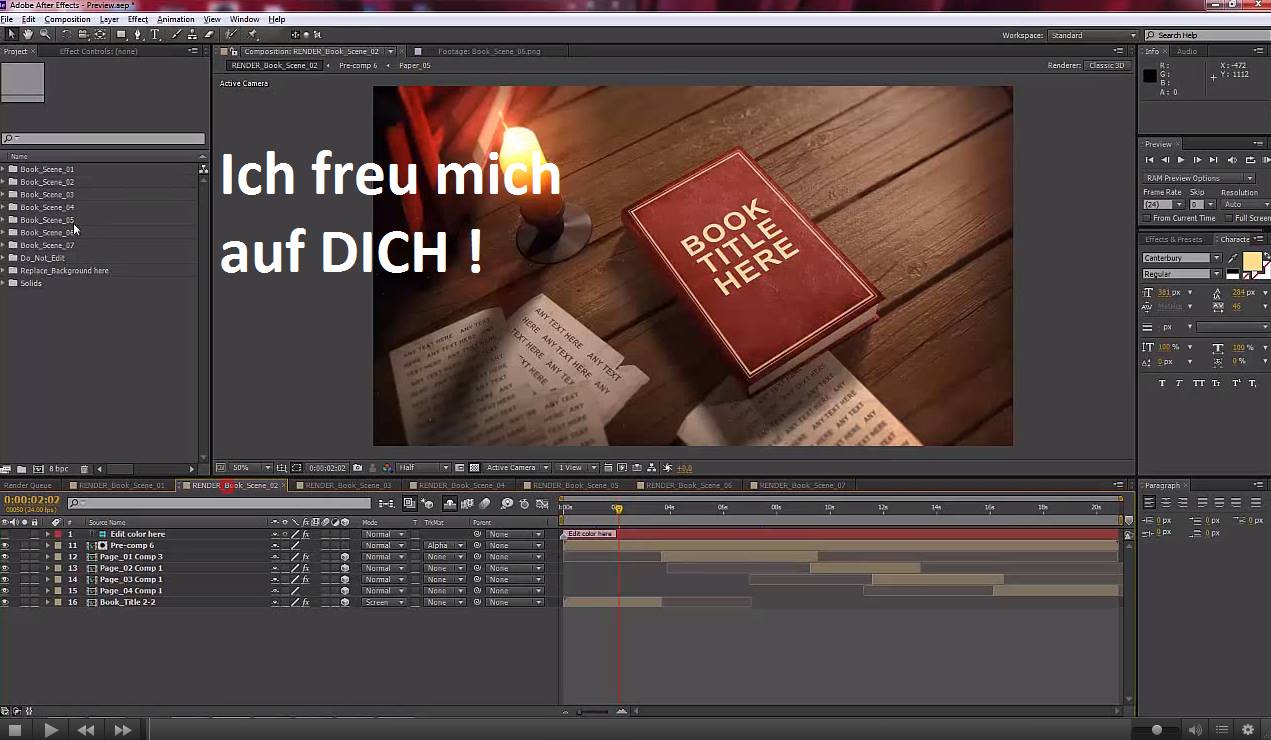The height and width of the screenshot is (740, 1271).
Task: Open the Canterbury font family dropdown
Action: click(x=1216, y=258)
